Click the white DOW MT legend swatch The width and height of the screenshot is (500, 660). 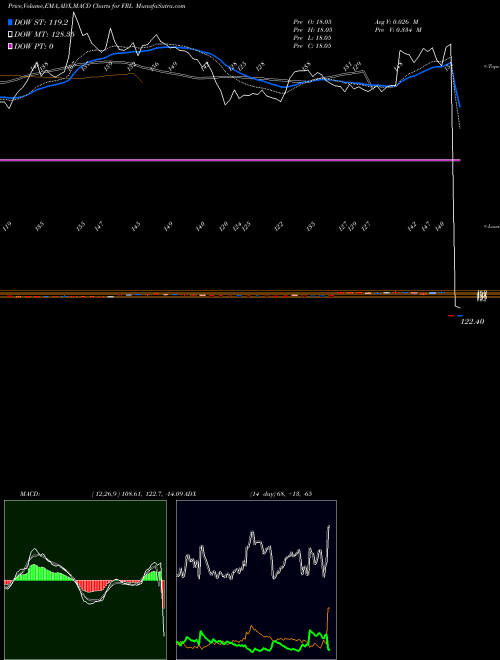10,35
